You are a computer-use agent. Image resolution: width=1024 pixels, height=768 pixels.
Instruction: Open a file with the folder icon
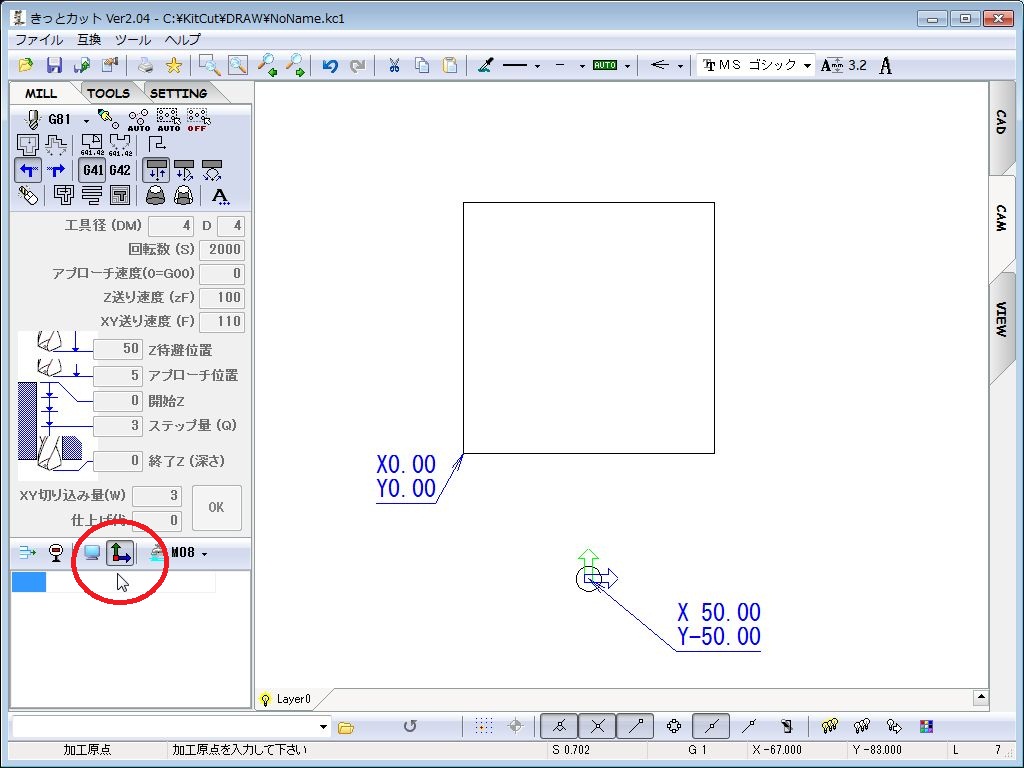25,65
